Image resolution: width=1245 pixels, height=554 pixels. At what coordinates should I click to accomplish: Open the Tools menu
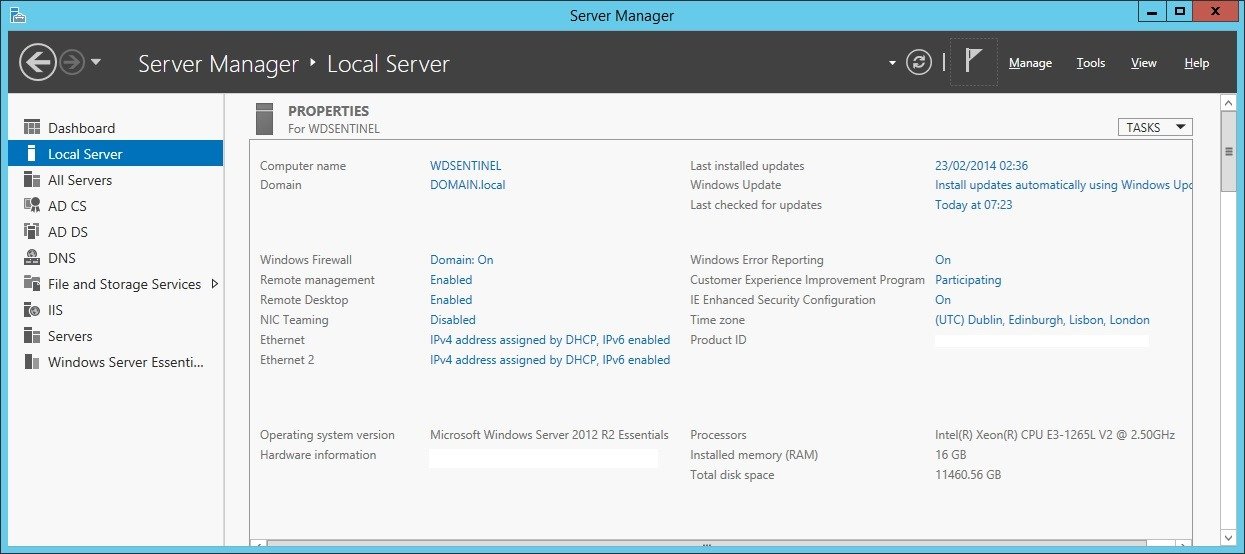pos(1091,63)
